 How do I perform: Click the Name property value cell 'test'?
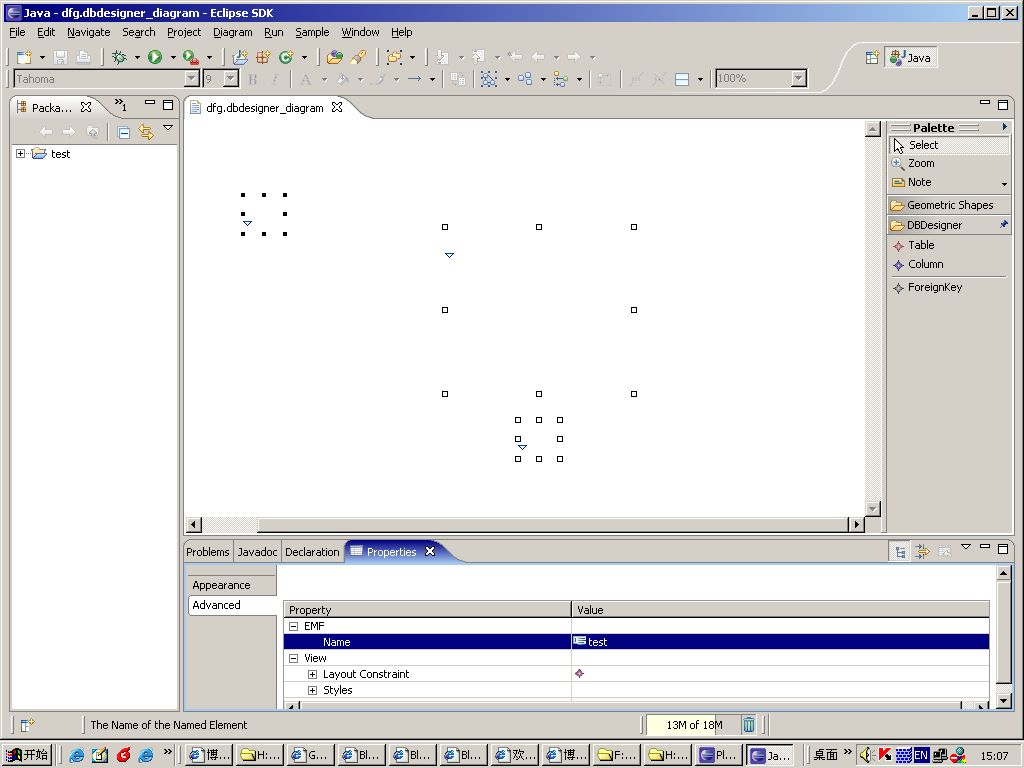point(780,642)
